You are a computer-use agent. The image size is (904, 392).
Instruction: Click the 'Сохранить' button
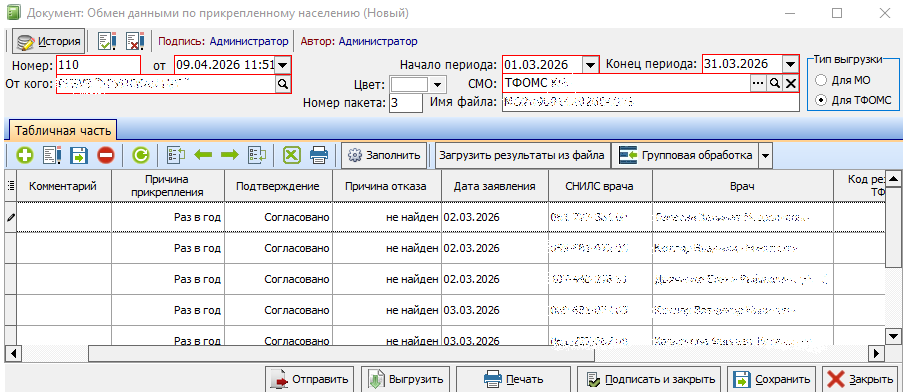771,379
